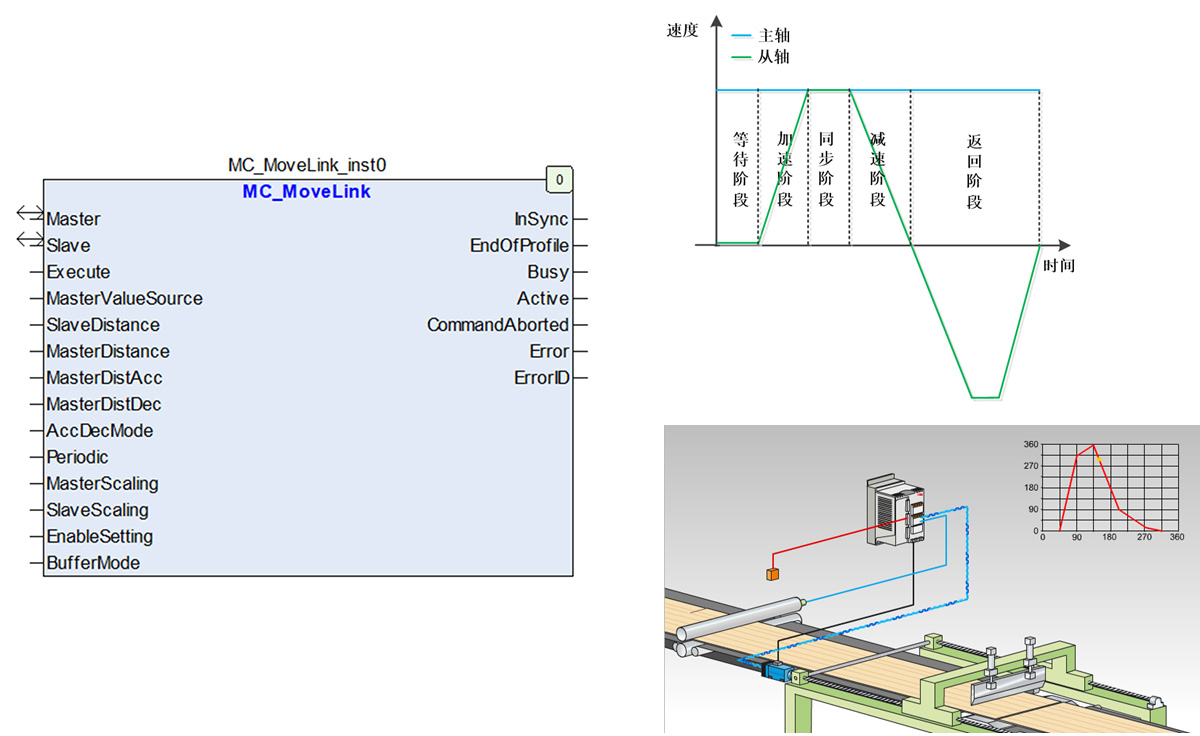Click the 加速阶段 phase label
This screenshot has width=1200, height=736.
(x=784, y=168)
